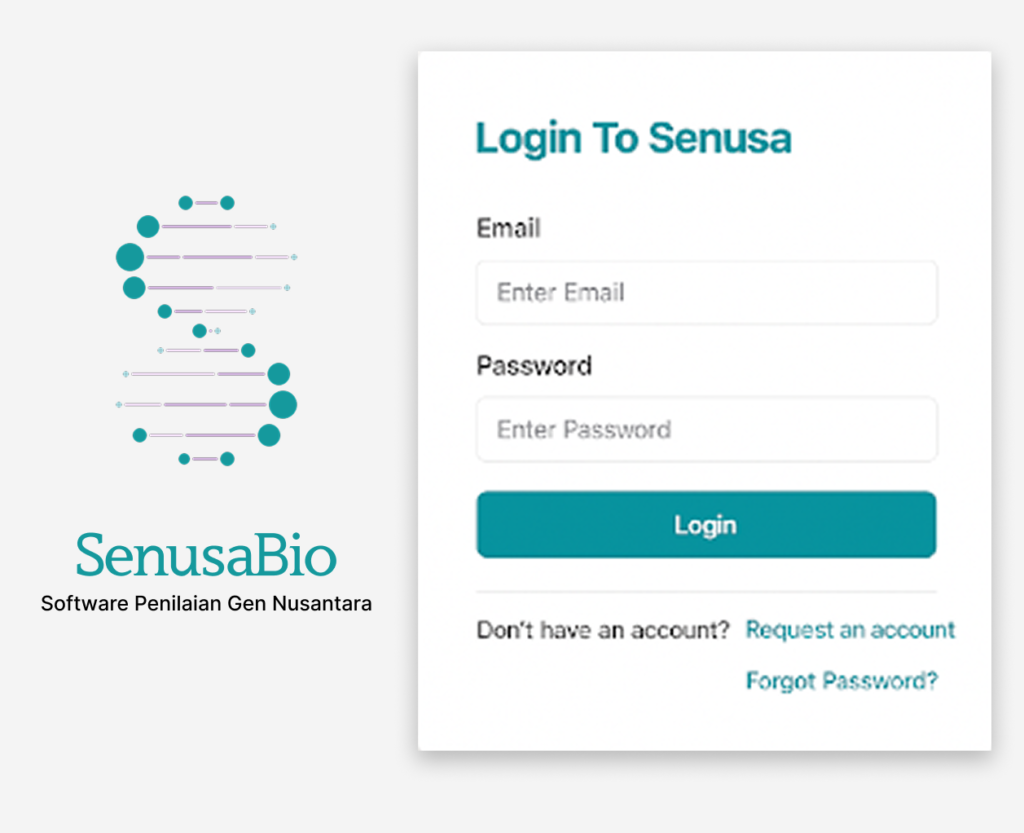Follow the 'Forgot Password?' link
The width and height of the screenshot is (1024, 833).
[841, 681]
